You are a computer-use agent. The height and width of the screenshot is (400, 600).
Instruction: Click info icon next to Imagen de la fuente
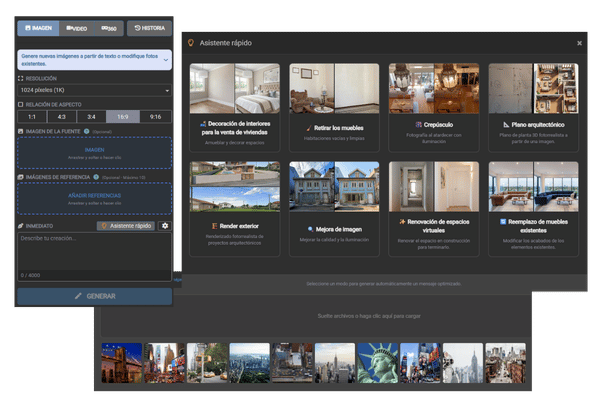click(x=86, y=131)
